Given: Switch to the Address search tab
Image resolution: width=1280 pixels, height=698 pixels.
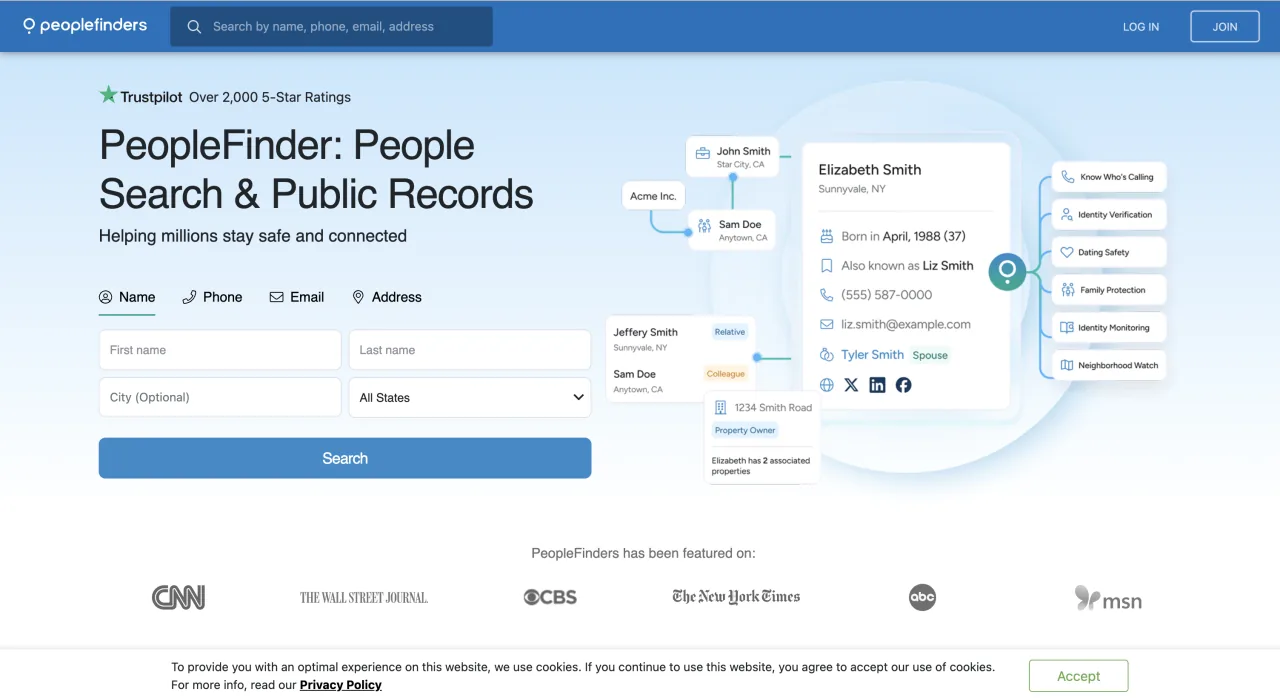Looking at the screenshot, I should (387, 297).
